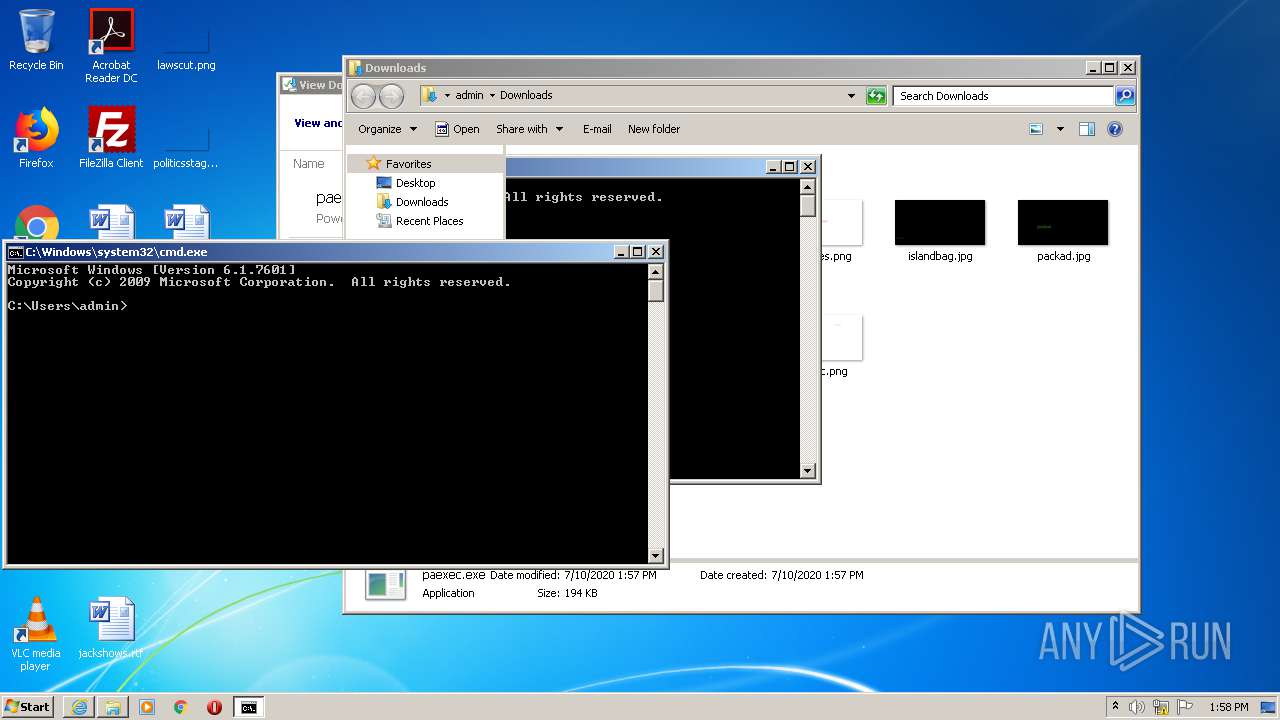
Task: Select Favorites in navigation pane
Action: point(408,164)
